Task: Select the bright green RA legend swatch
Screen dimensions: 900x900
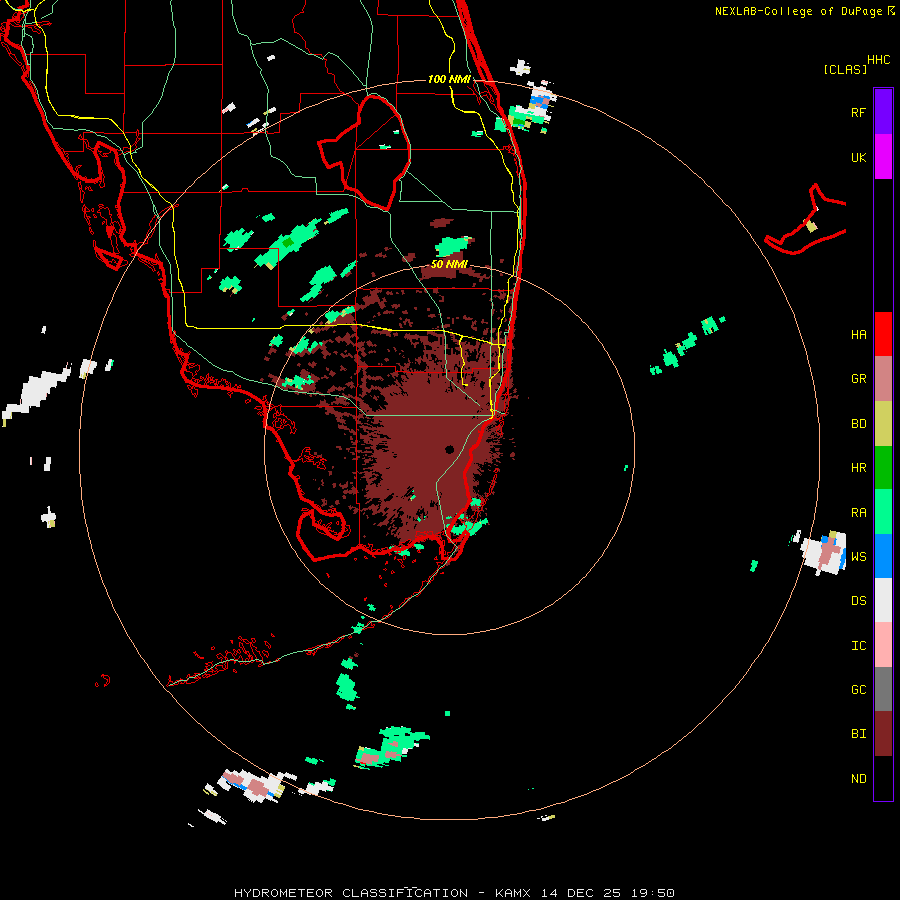Action: coord(883,512)
